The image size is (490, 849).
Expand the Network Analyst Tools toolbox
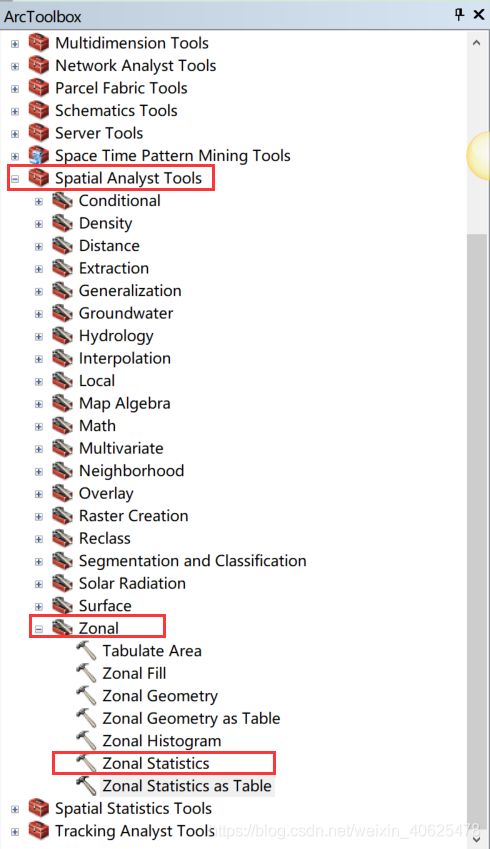(x=15, y=66)
